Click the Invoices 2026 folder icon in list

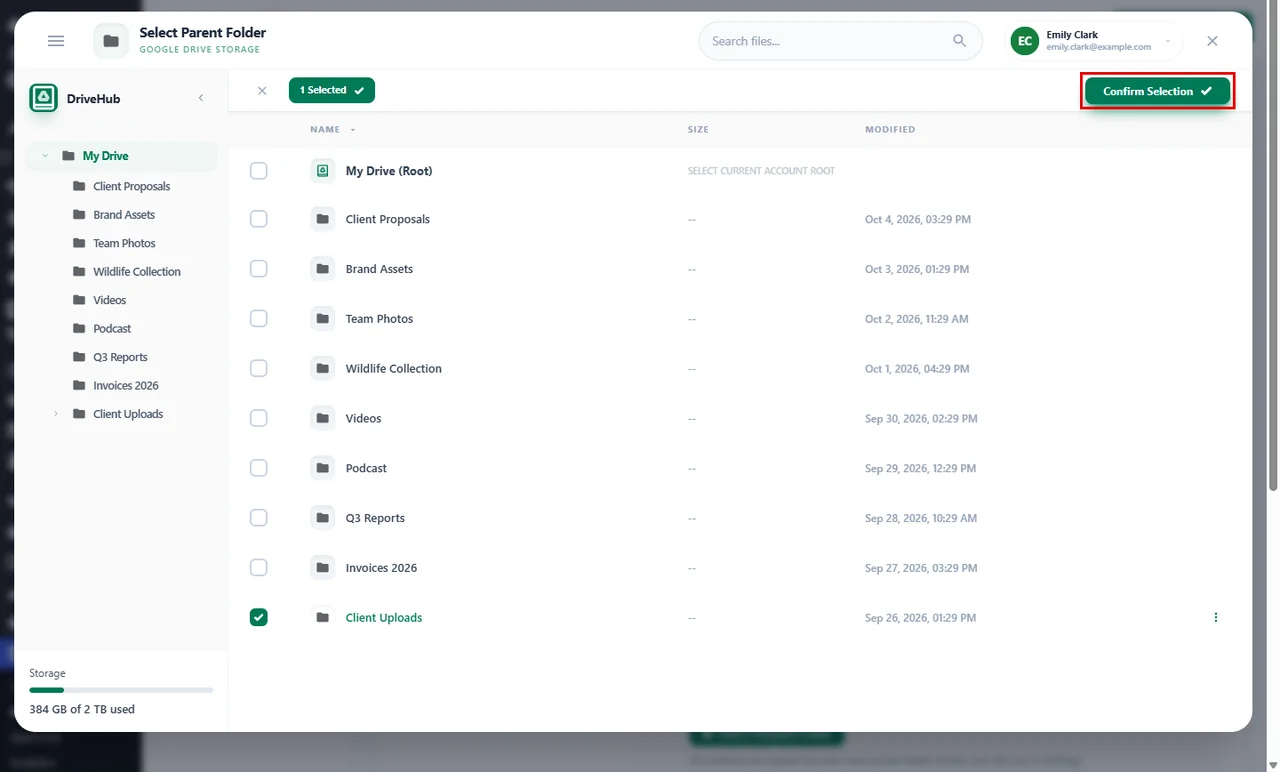click(x=322, y=568)
